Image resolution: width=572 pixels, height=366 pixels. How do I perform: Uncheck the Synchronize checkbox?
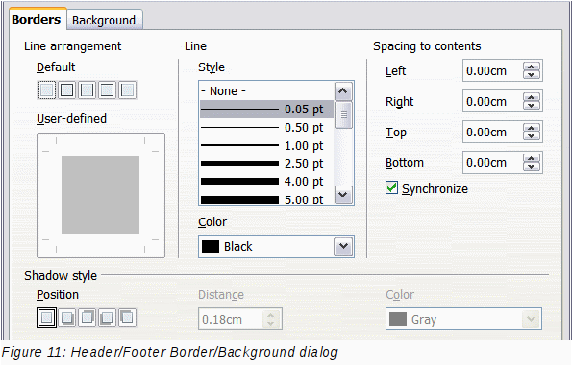point(391,188)
